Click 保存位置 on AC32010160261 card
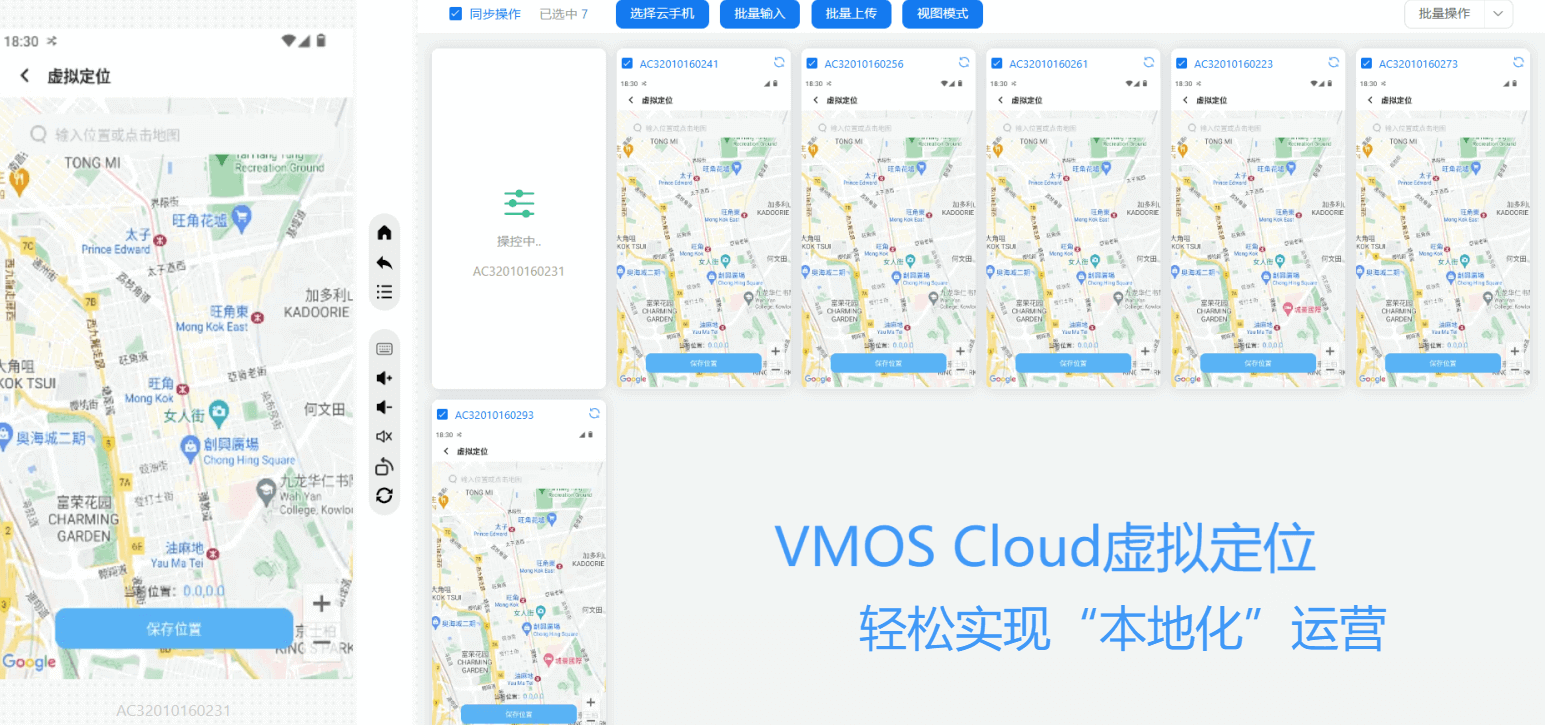1545x725 pixels. point(1073,363)
